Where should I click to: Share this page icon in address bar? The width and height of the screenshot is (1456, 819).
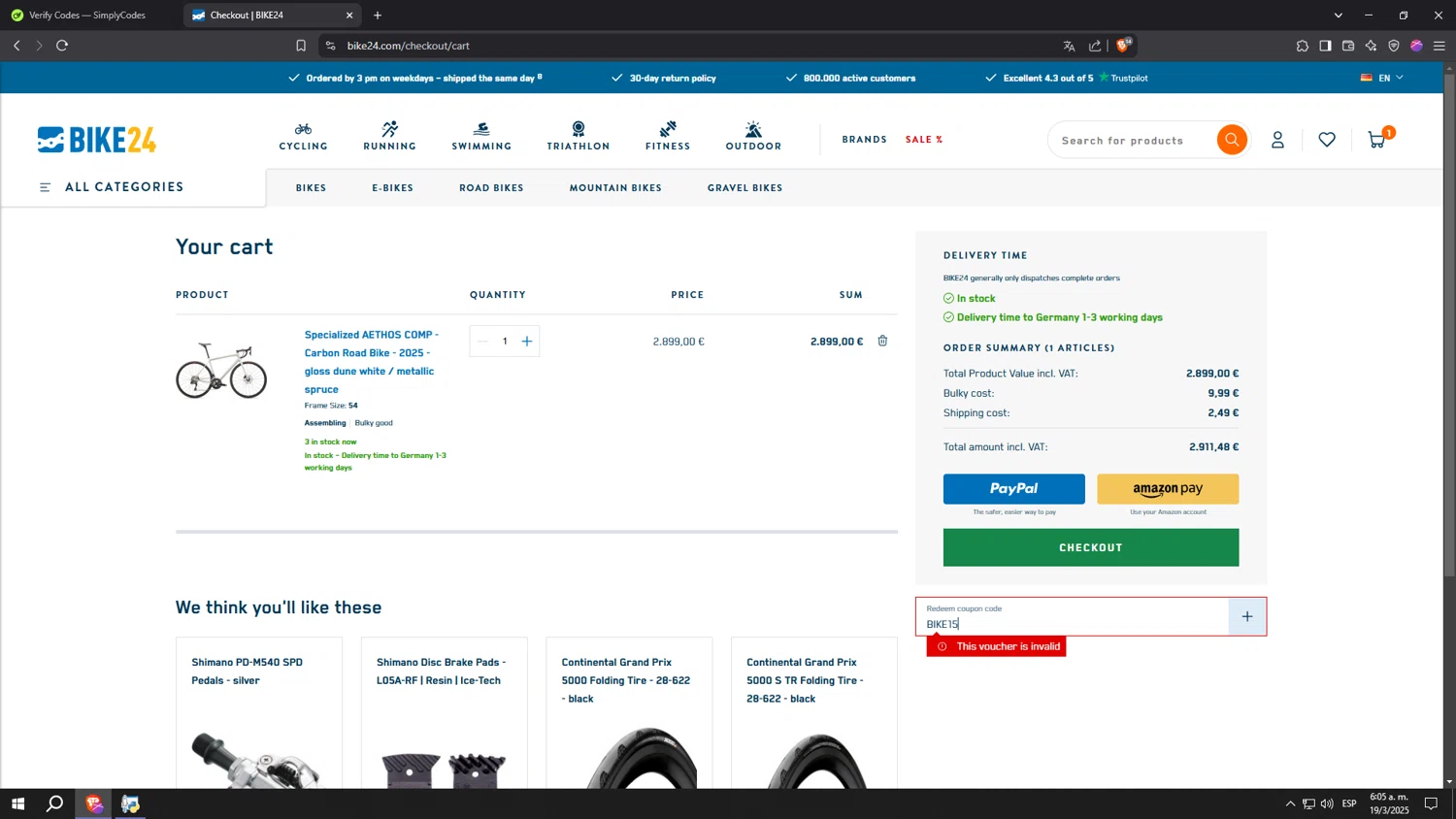(1095, 46)
